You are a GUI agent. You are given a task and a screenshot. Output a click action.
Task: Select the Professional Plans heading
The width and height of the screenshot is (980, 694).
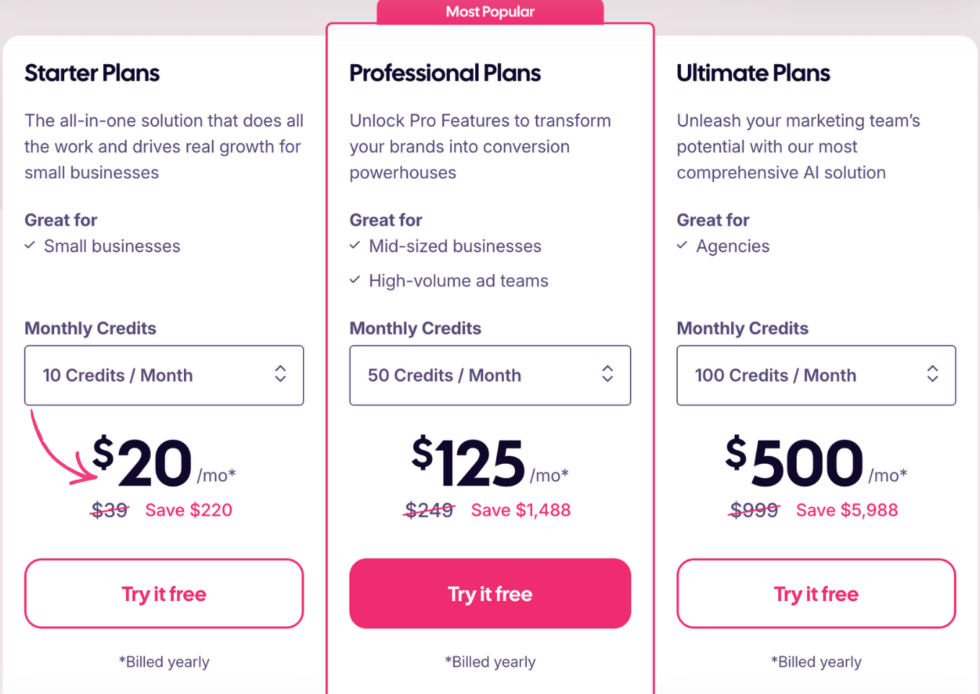click(445, 73)
